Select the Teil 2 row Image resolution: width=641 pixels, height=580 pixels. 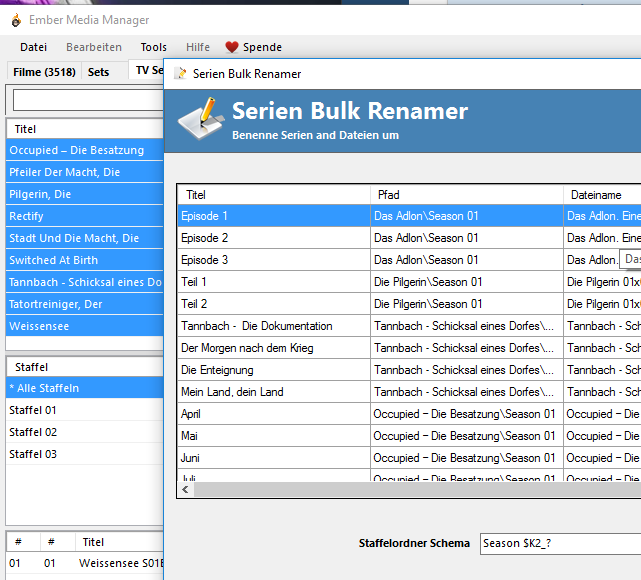[x=409, y=304]
